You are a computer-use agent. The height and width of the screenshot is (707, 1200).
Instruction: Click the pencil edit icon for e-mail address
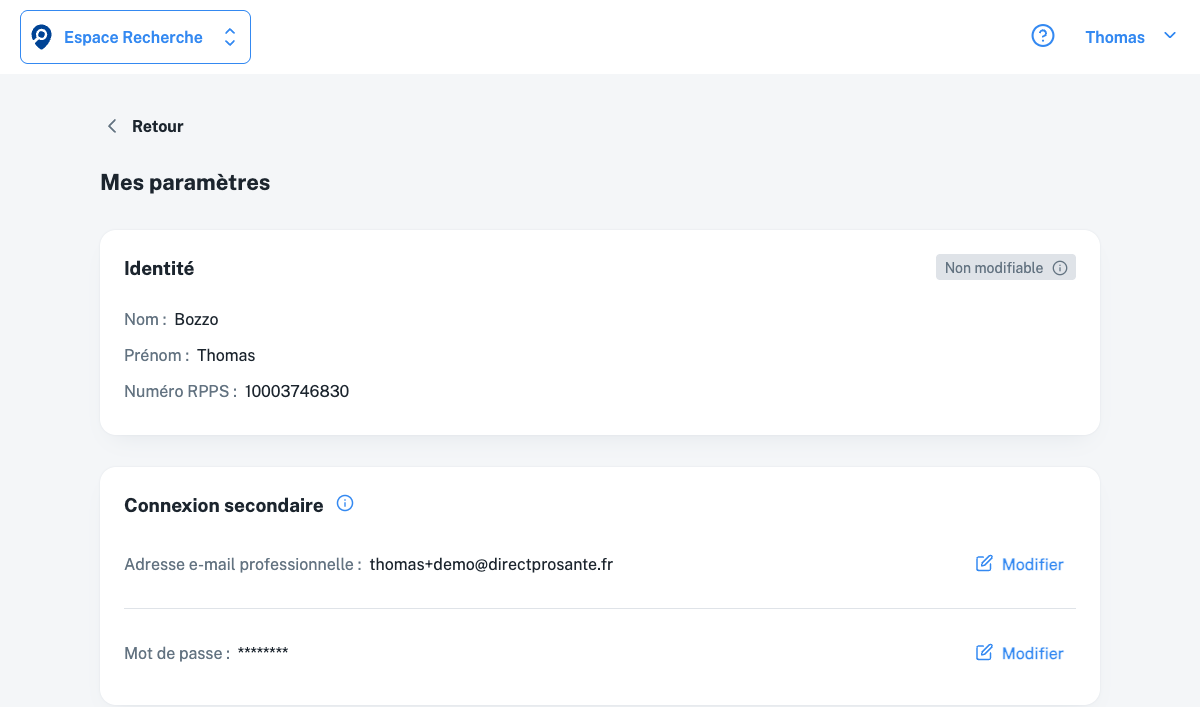click(984, 564)
